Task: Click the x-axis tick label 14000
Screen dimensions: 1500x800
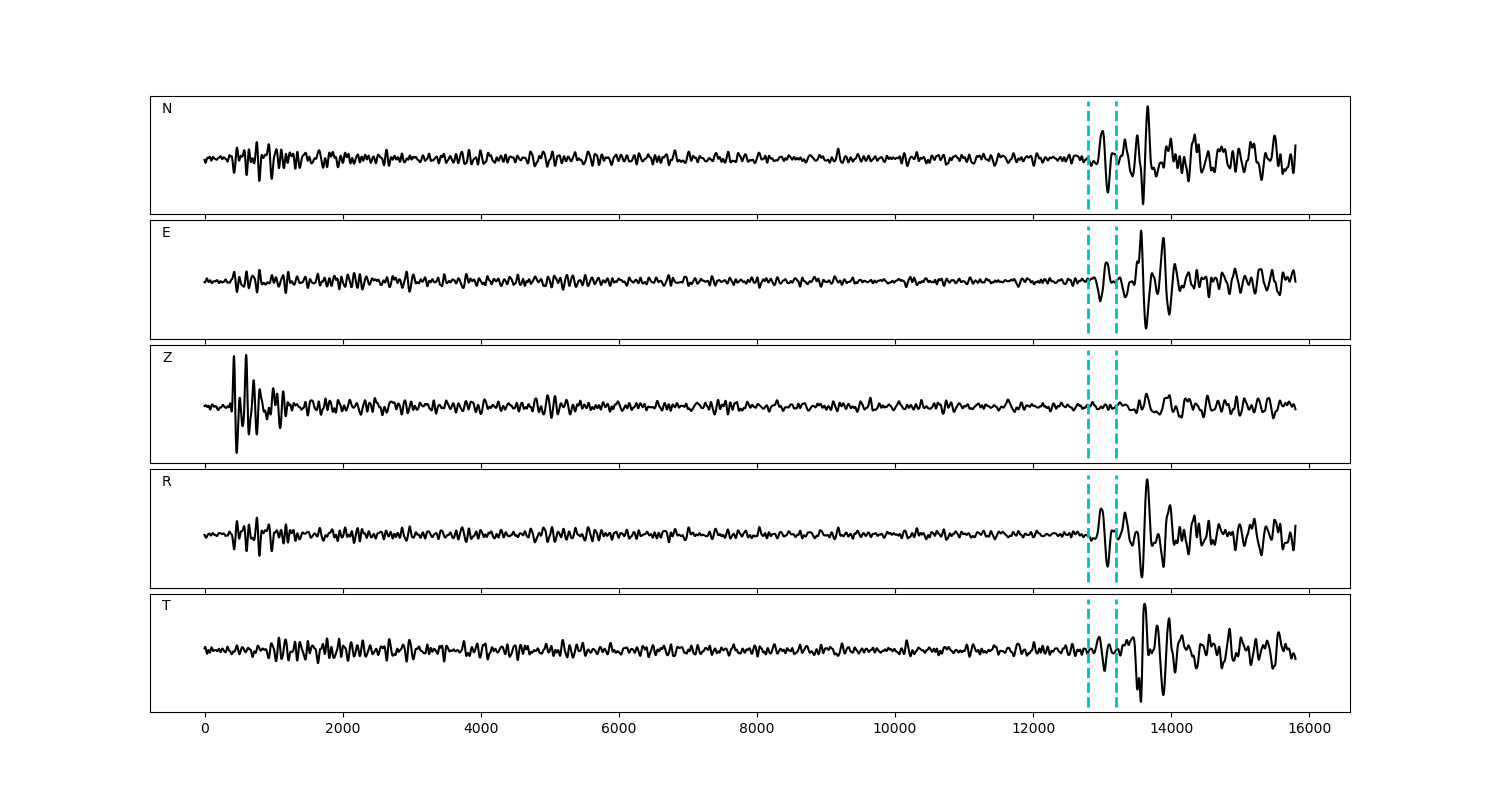Action: click(1171, 729)
